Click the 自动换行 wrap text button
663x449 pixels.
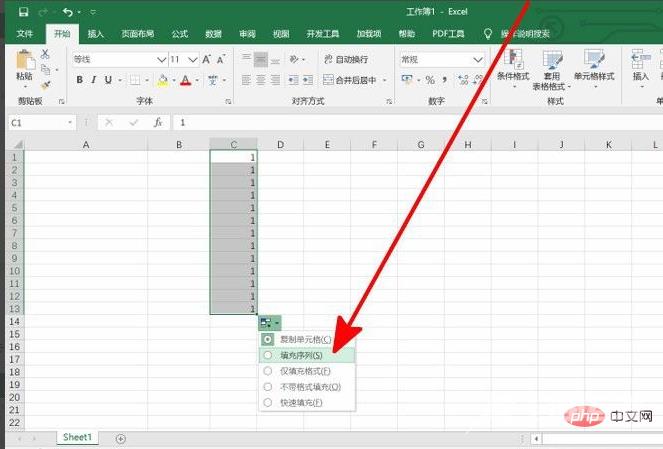[350, 60]
